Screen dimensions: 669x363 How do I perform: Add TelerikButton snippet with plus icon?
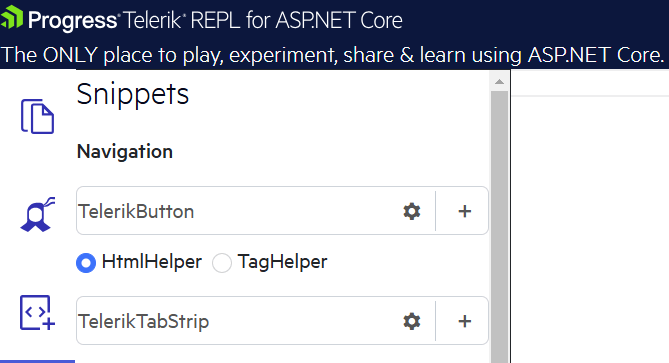(x=465, y=211)
